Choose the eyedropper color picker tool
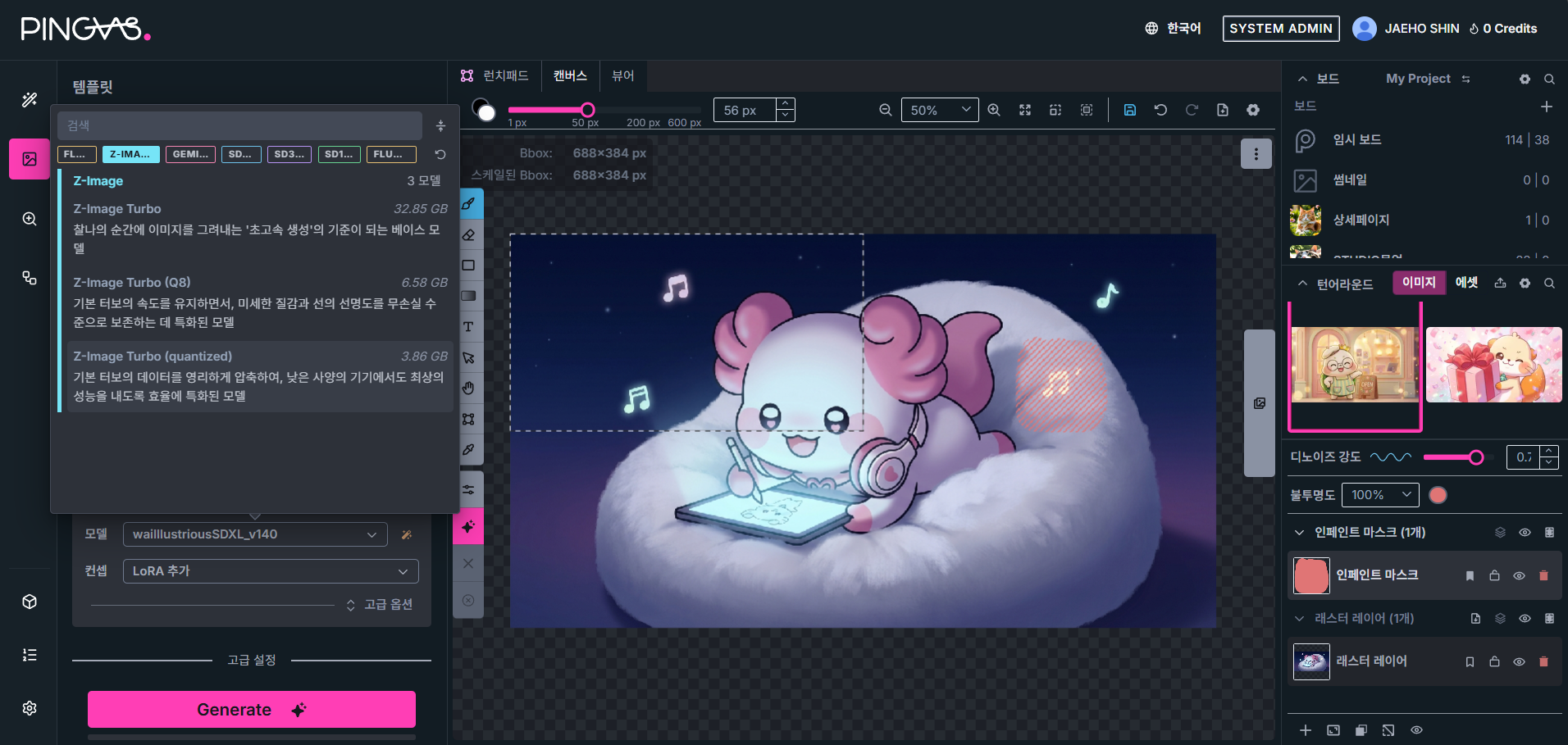This screenshot has height=745, width=1568. pyautogui.click(x=468, y=449)
